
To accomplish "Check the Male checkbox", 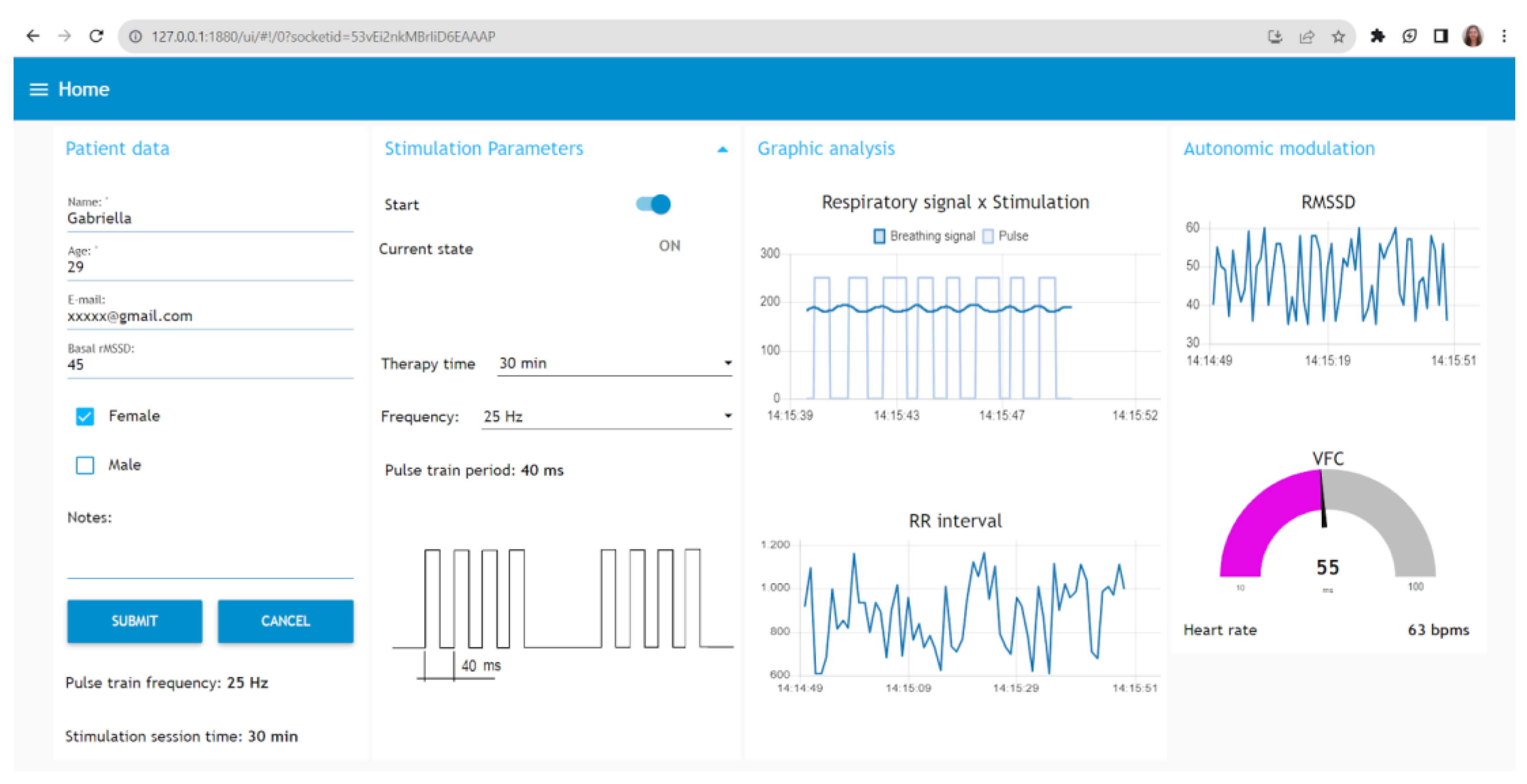I will tap(85, 465).
